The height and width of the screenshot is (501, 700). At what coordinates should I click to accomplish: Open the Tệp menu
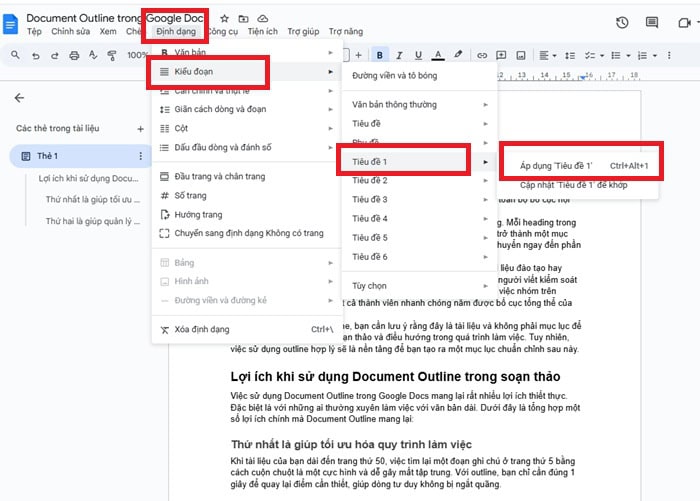(x=34, y=31)
